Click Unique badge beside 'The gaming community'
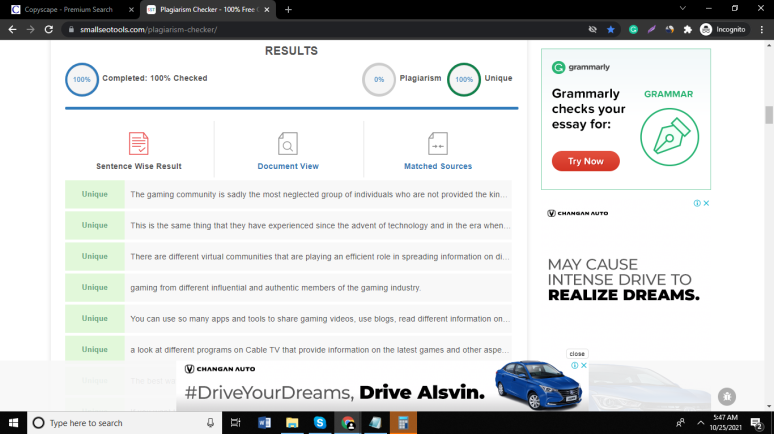 (95, 194)
